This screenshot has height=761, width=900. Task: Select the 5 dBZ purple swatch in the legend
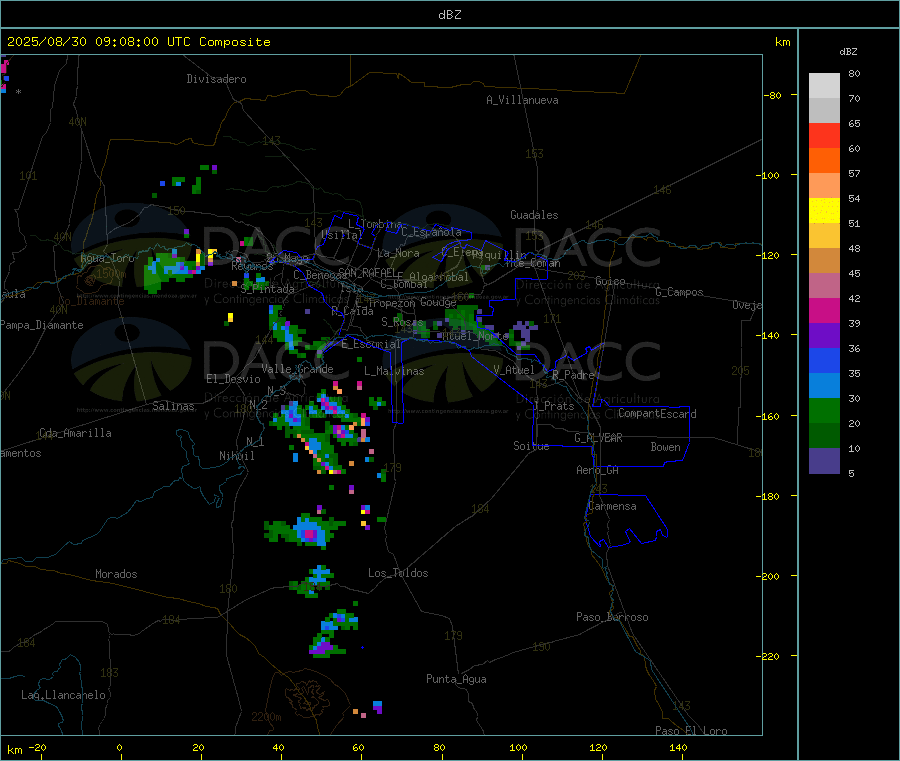tap(824, 461)
